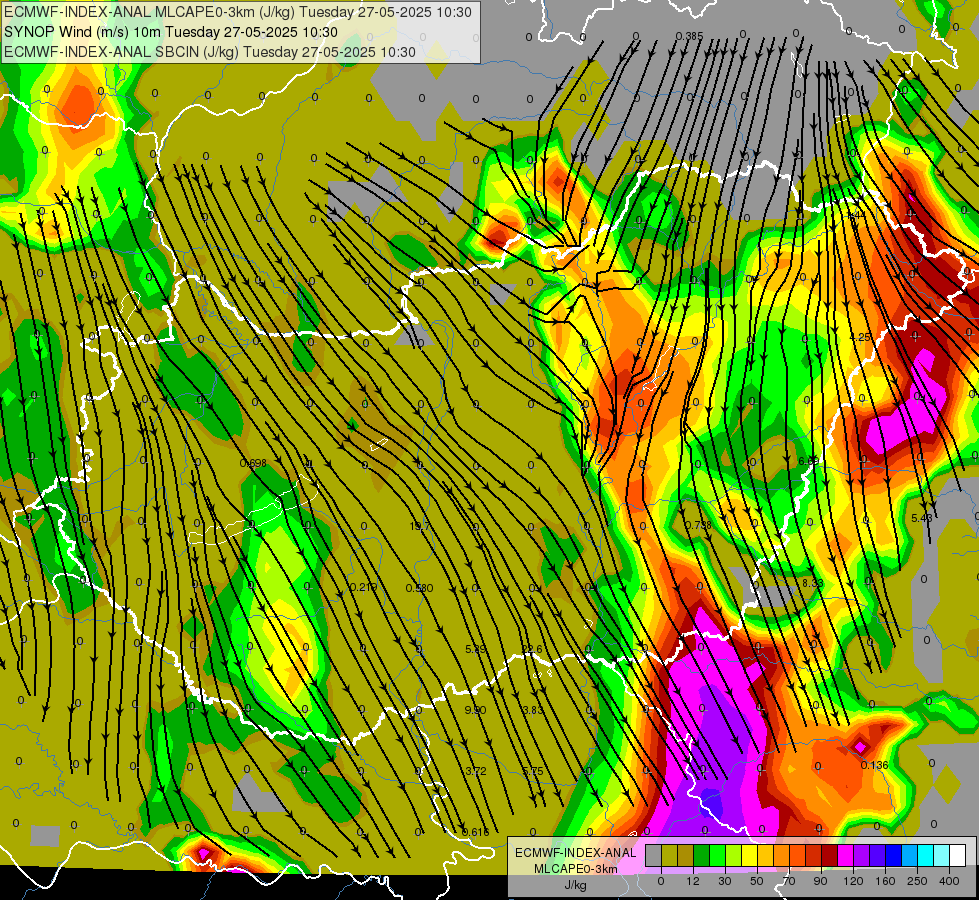Screen dimensions: 979x900
Task: Click the legend tick label 90
Action: coord(820,881)
